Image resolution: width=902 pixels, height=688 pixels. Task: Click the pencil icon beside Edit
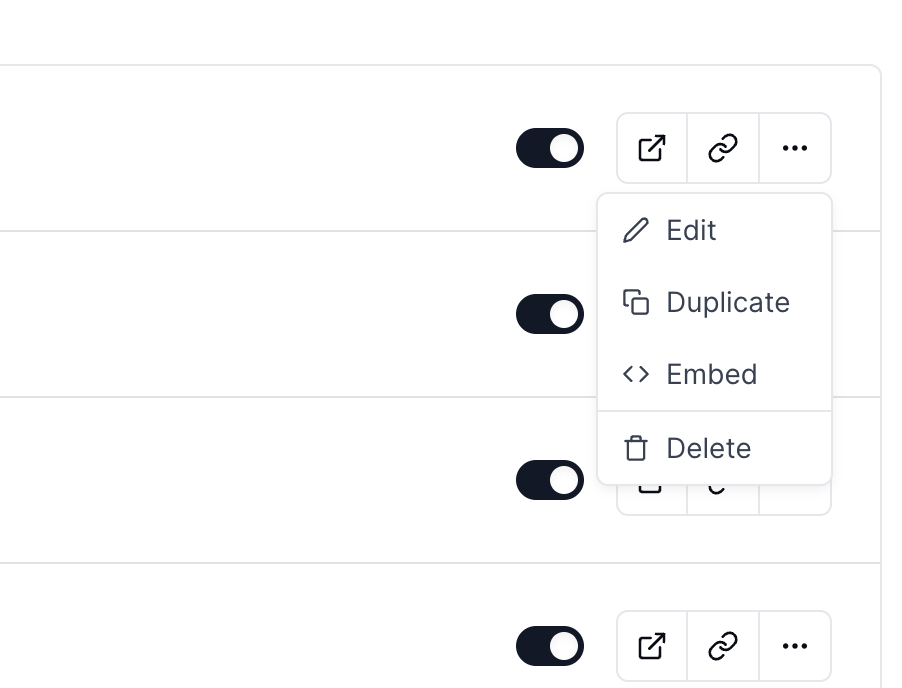pos(636,230)
